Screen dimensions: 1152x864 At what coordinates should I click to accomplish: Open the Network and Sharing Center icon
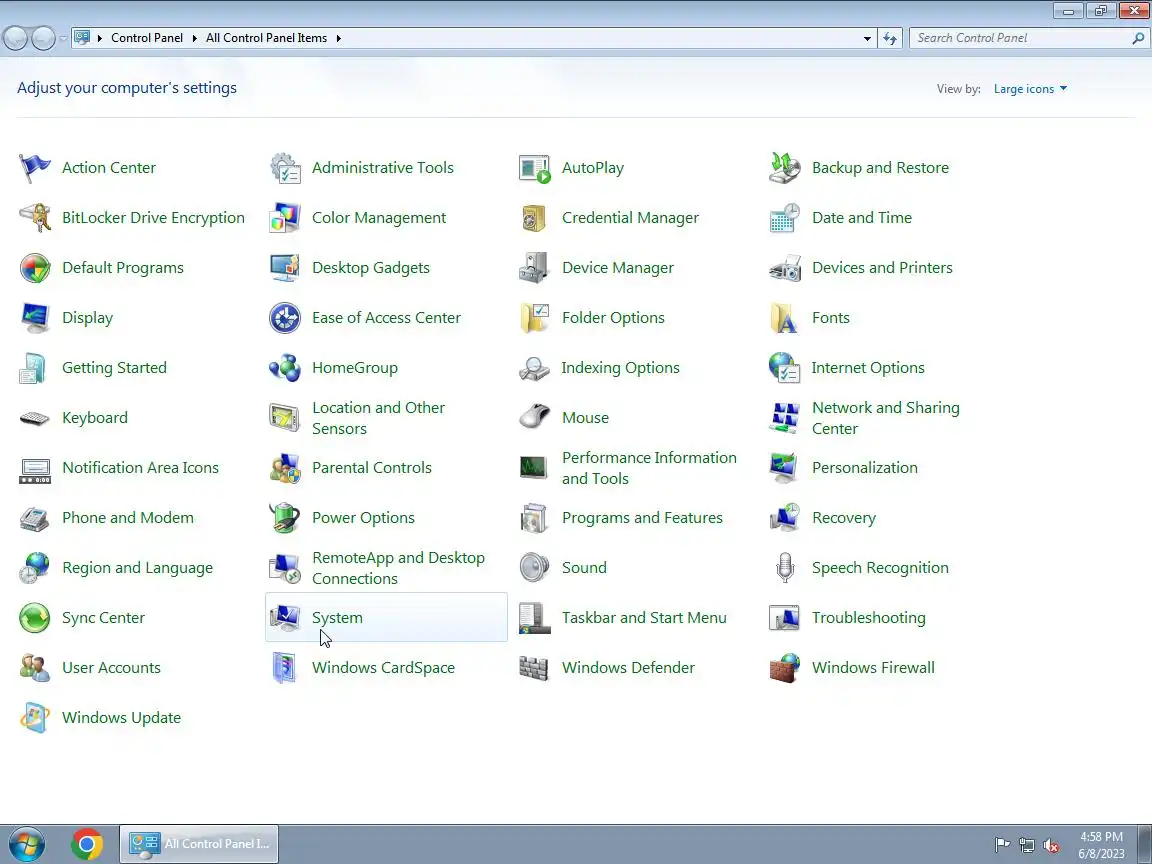pyautogui.click(x=785, y=418)
